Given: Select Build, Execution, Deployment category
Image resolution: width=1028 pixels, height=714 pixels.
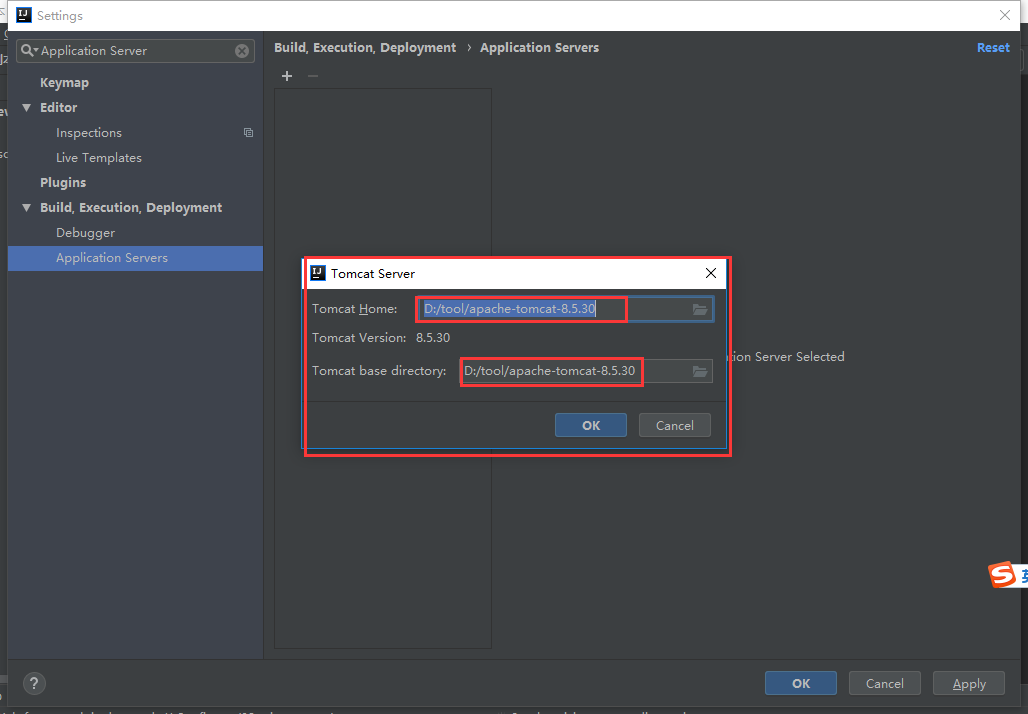Looking at the screenshot, I should pyautogui.click(x=131, y=208).
